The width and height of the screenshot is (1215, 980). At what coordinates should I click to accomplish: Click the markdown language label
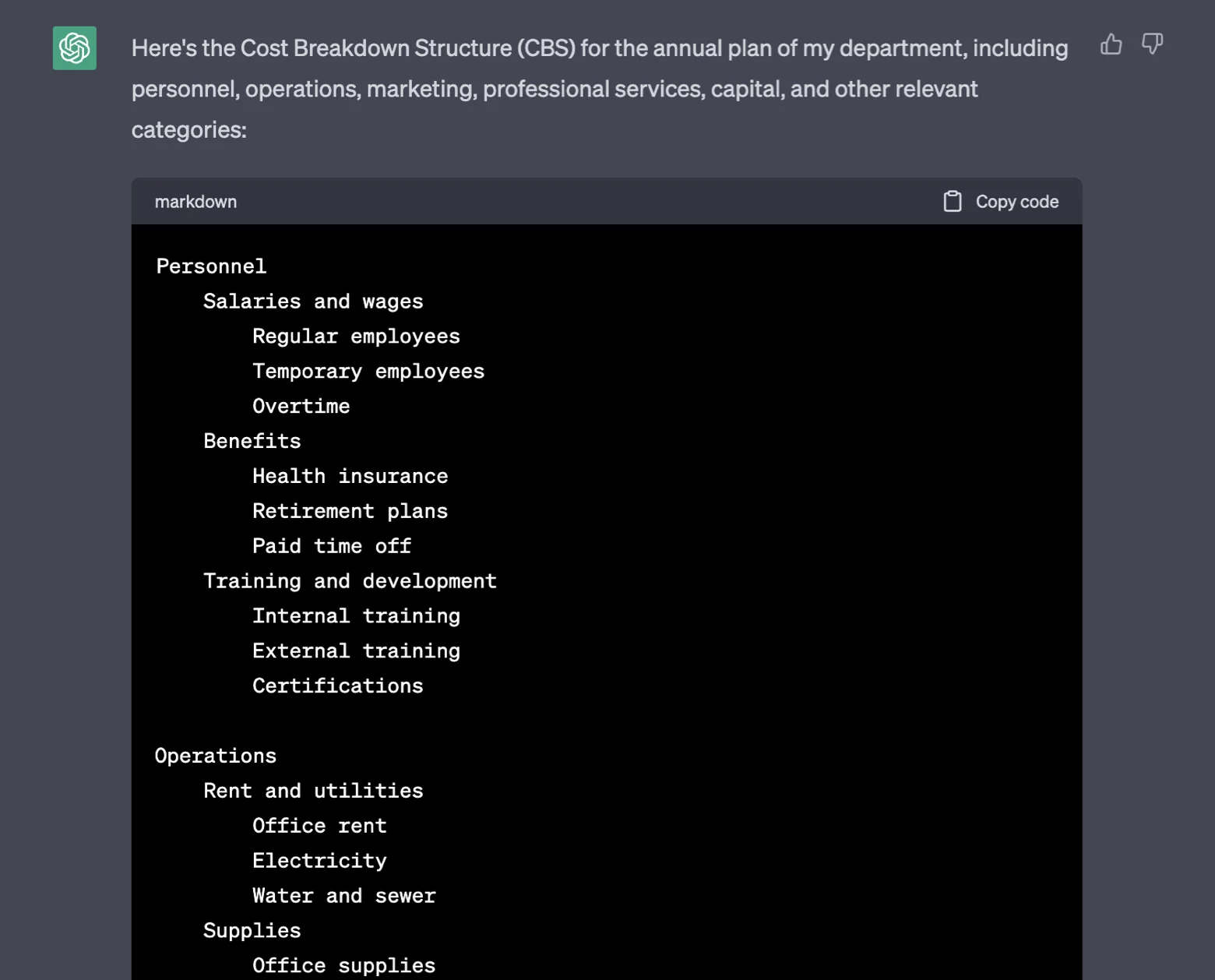coord(195,201)
